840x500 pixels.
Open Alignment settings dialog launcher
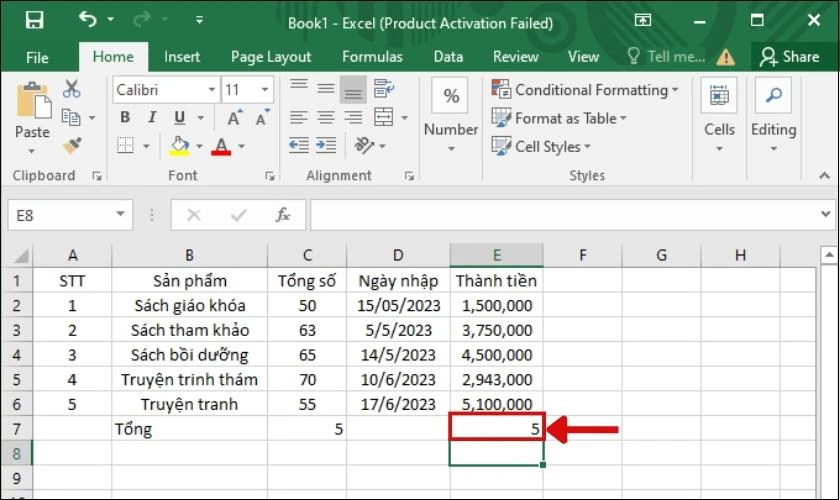(409, 176)
